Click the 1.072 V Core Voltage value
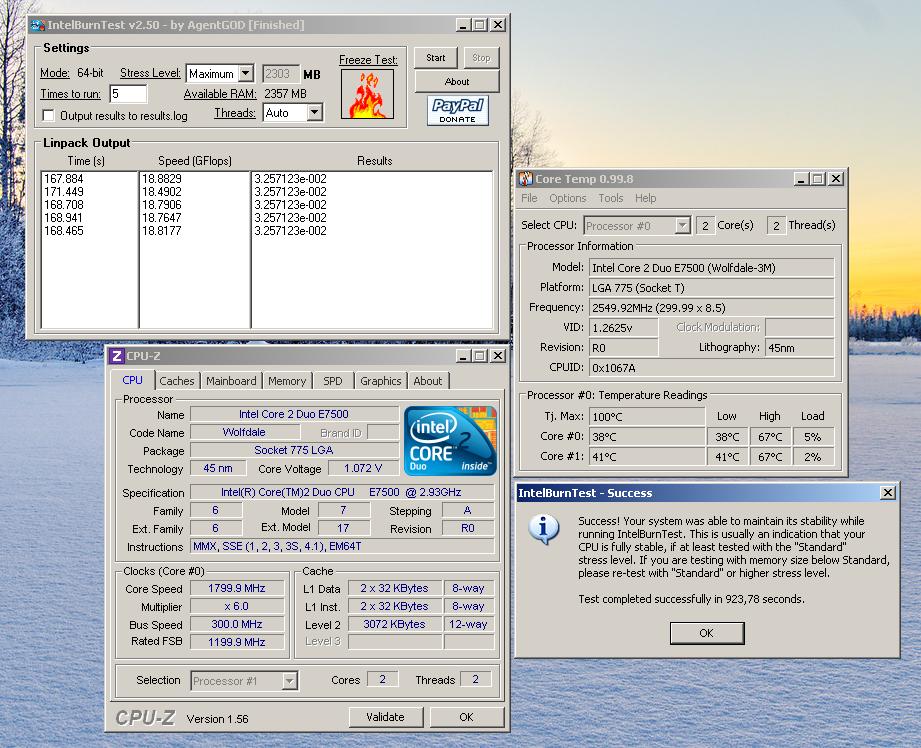This screenshot has width=921, height=748. click(363, 468)
